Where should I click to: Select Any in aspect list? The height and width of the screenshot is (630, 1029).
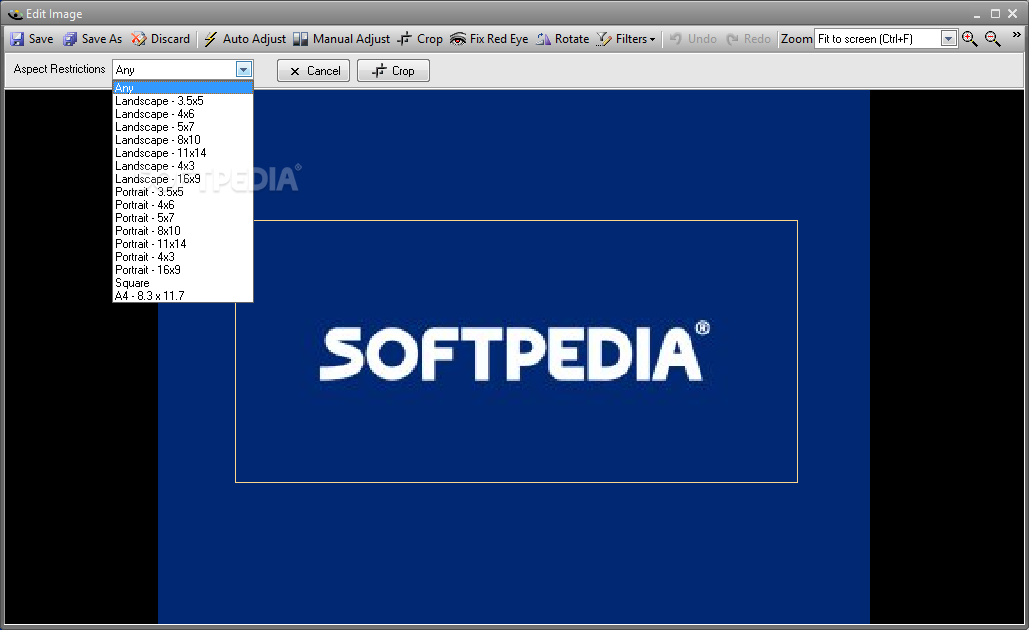[x=182, y=88]
